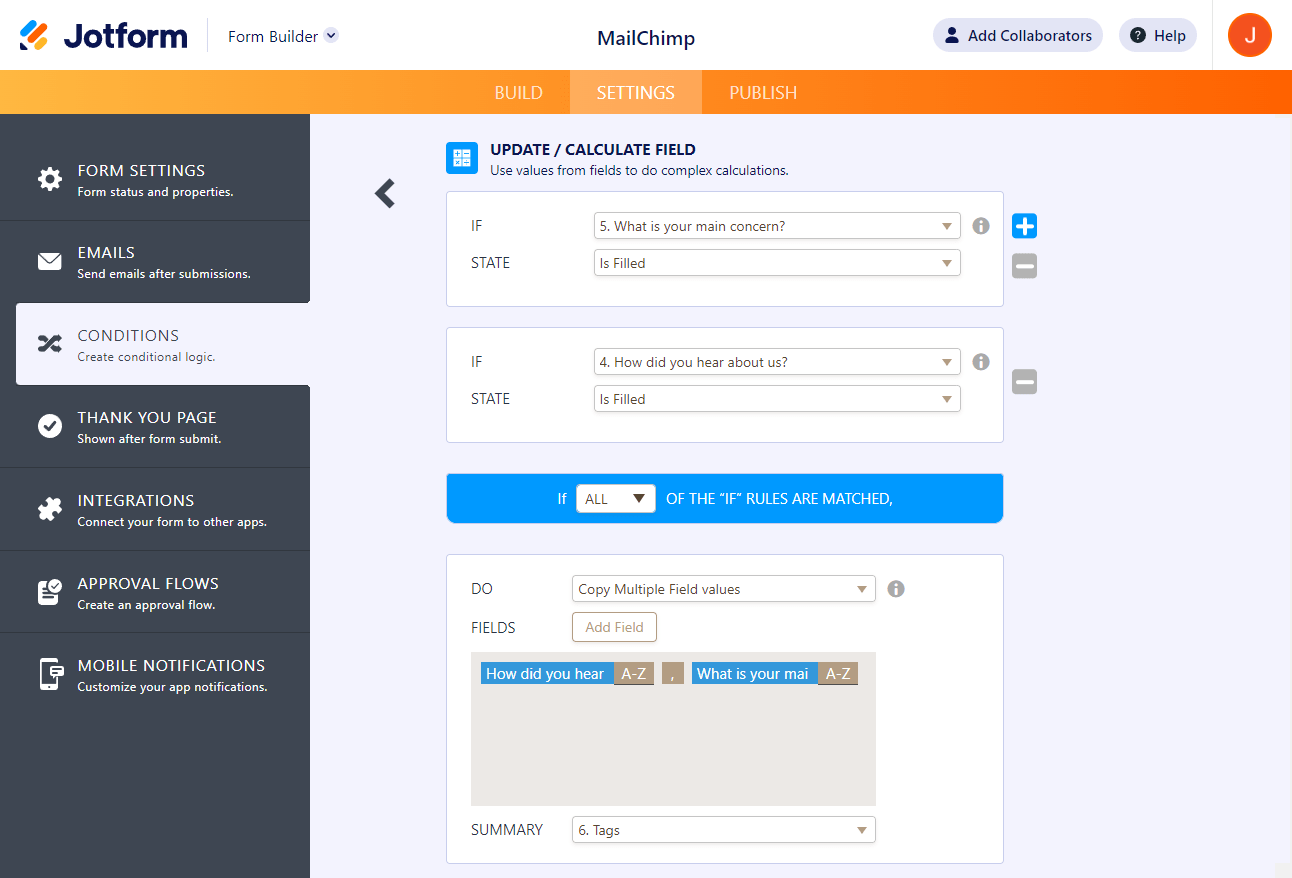This screenshot has height=878, width=1292.
Task: Click the Jotform logo
Action: 103,36
